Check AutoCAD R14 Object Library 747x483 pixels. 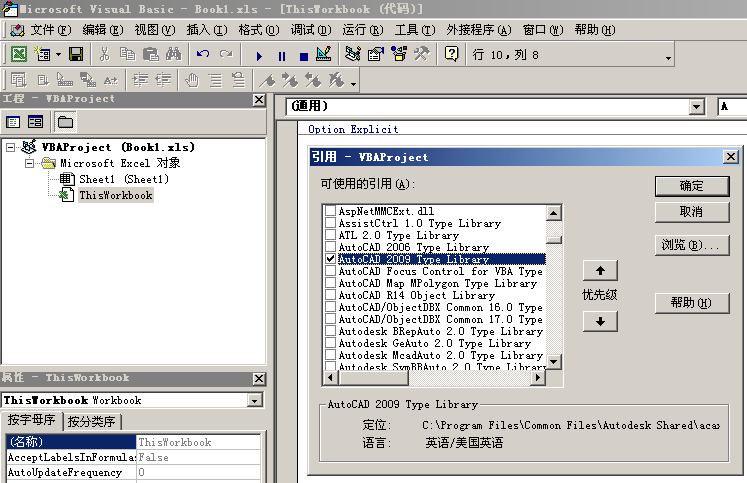click(x=330, y=295)
